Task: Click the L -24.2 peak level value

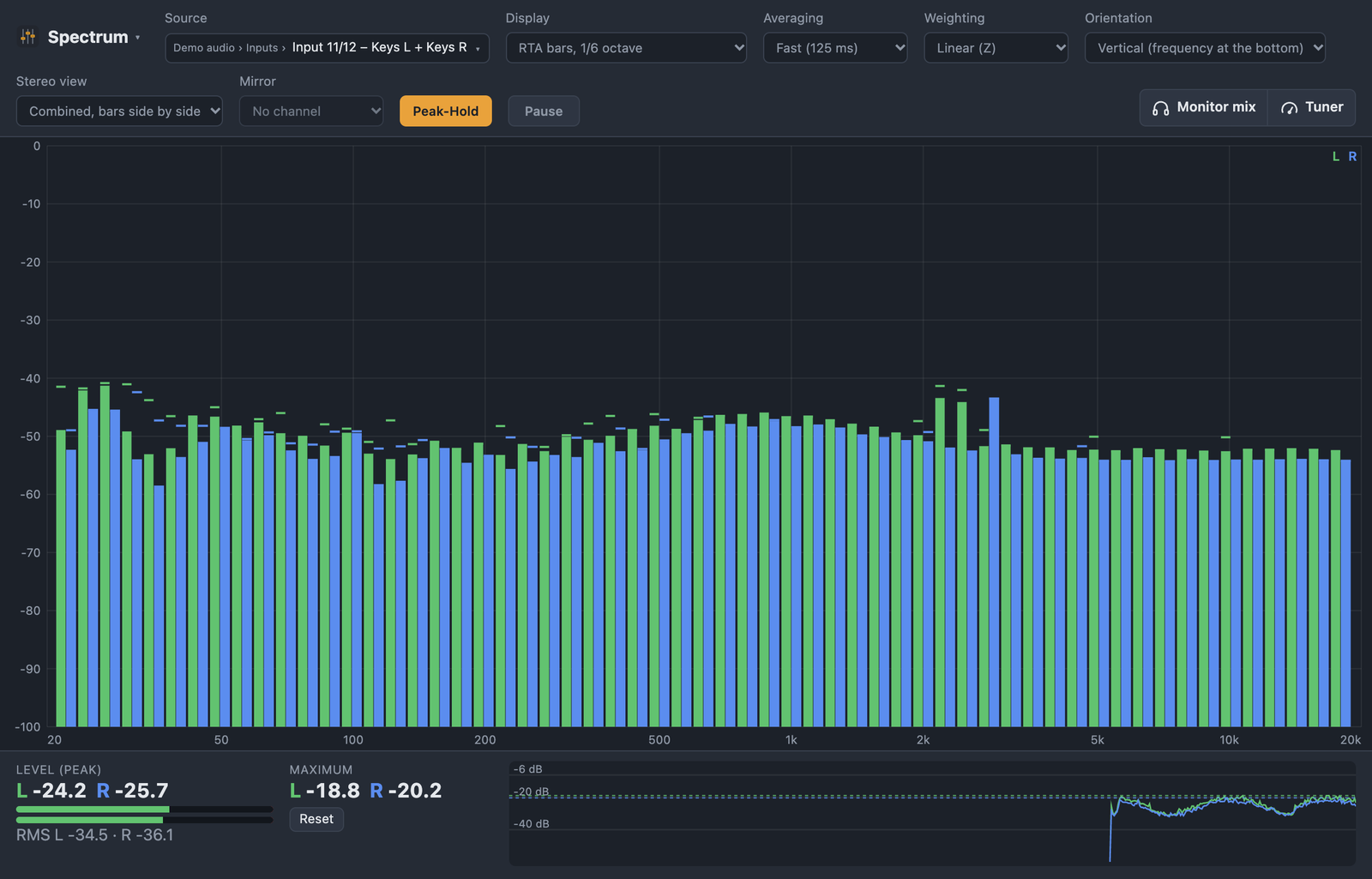Action: (51, 791)
